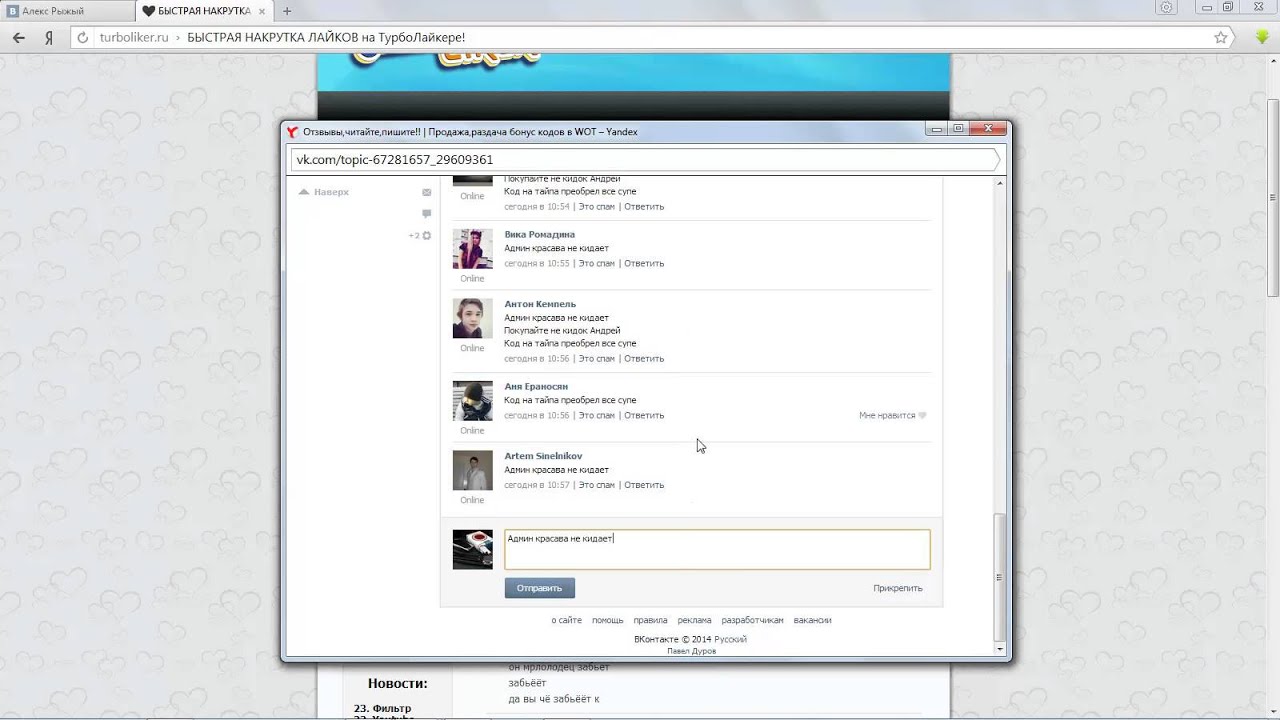Open the Yandex home button
Image resolution: width=1280 pixels, height=720 pixels.
(x=48, y=37)
